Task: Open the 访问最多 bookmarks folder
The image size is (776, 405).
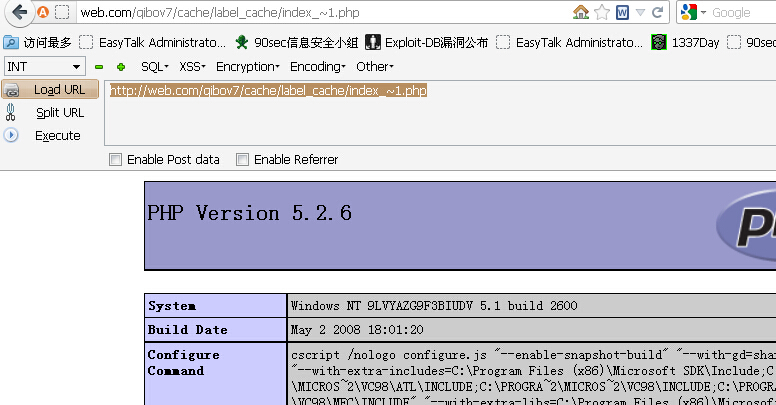Action: coord(38,43)
